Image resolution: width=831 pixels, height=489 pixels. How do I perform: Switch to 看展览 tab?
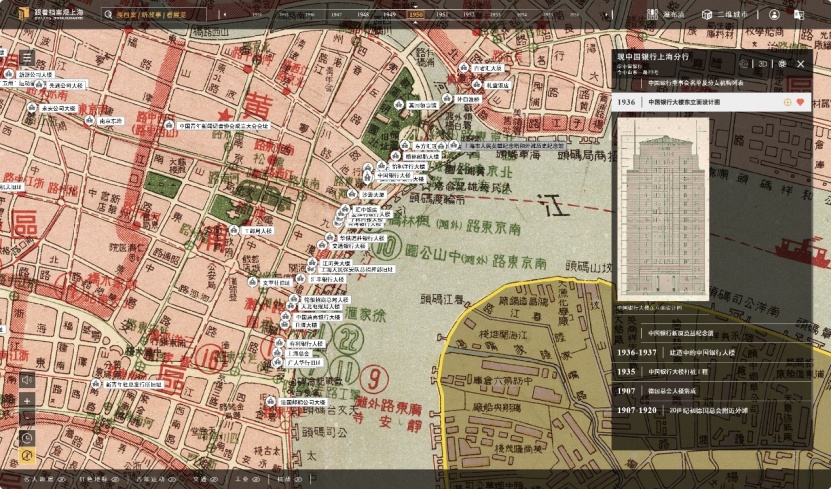click(175, 14)
